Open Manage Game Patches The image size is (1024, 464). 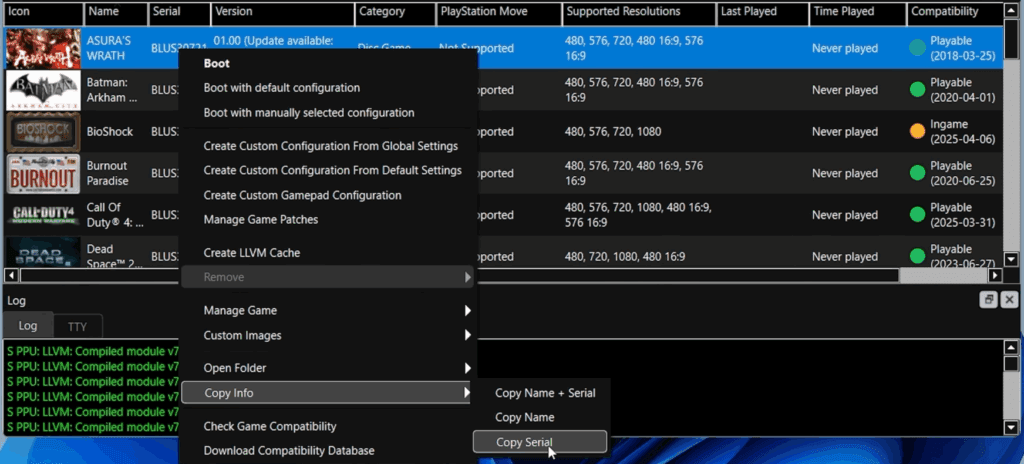coord(327,220)
